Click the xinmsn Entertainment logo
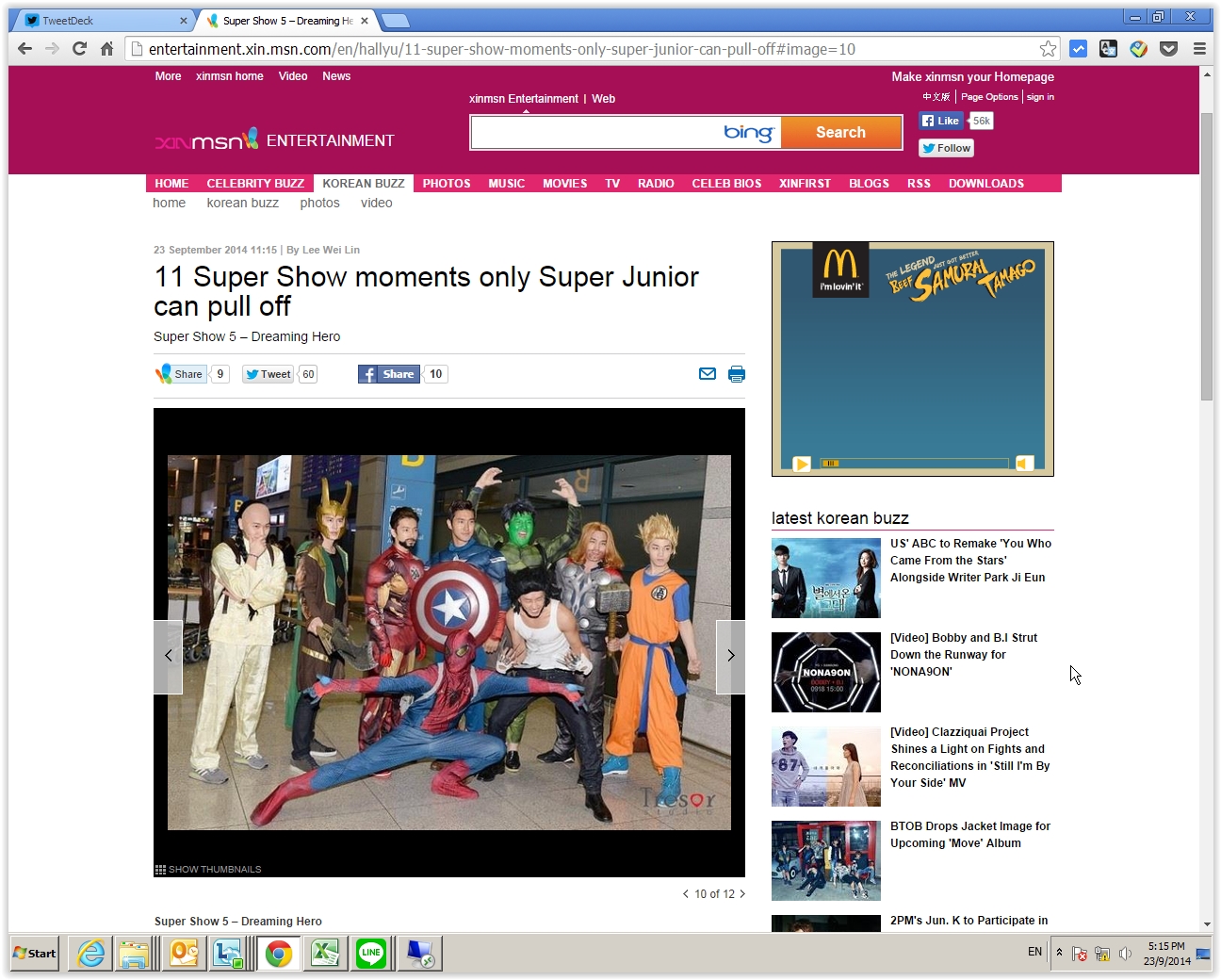The width and height of the screenshot is (1221, 980). point(274,140)
